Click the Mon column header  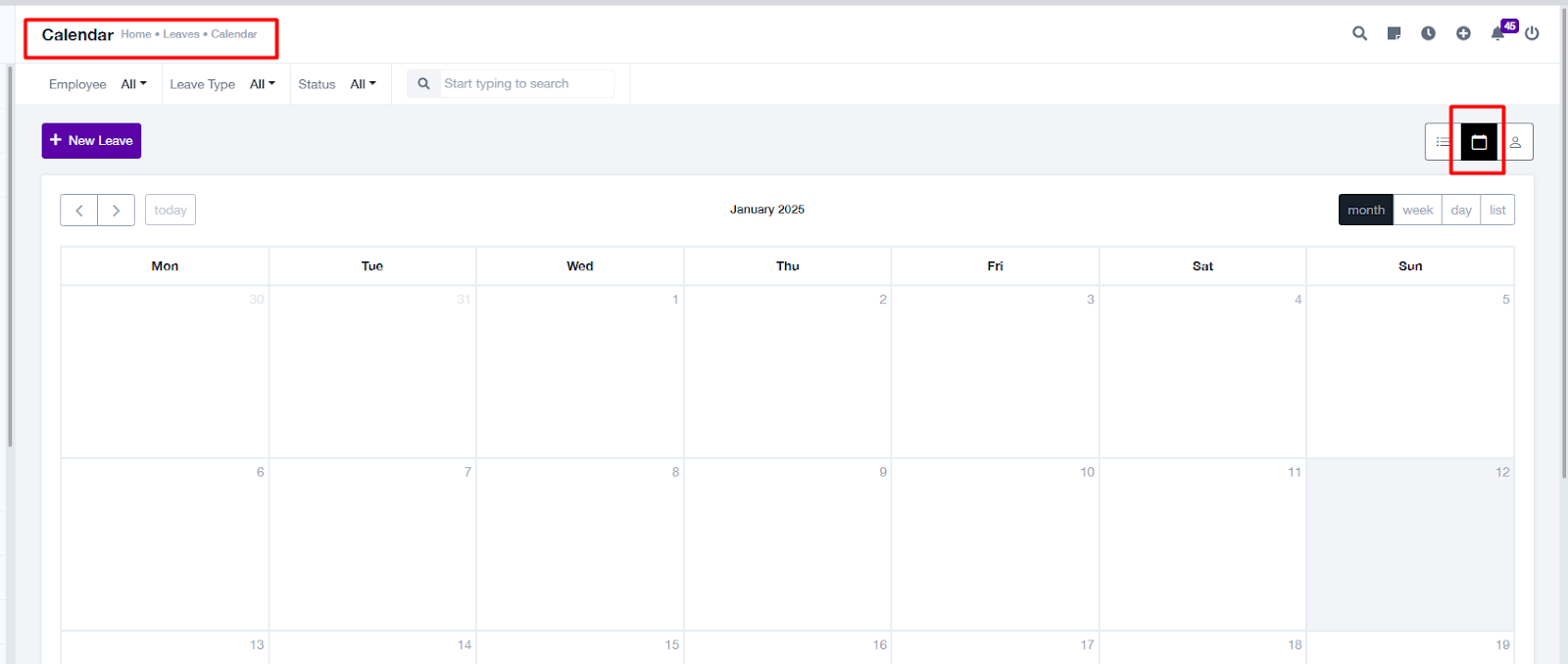click(x=165, y=265)
